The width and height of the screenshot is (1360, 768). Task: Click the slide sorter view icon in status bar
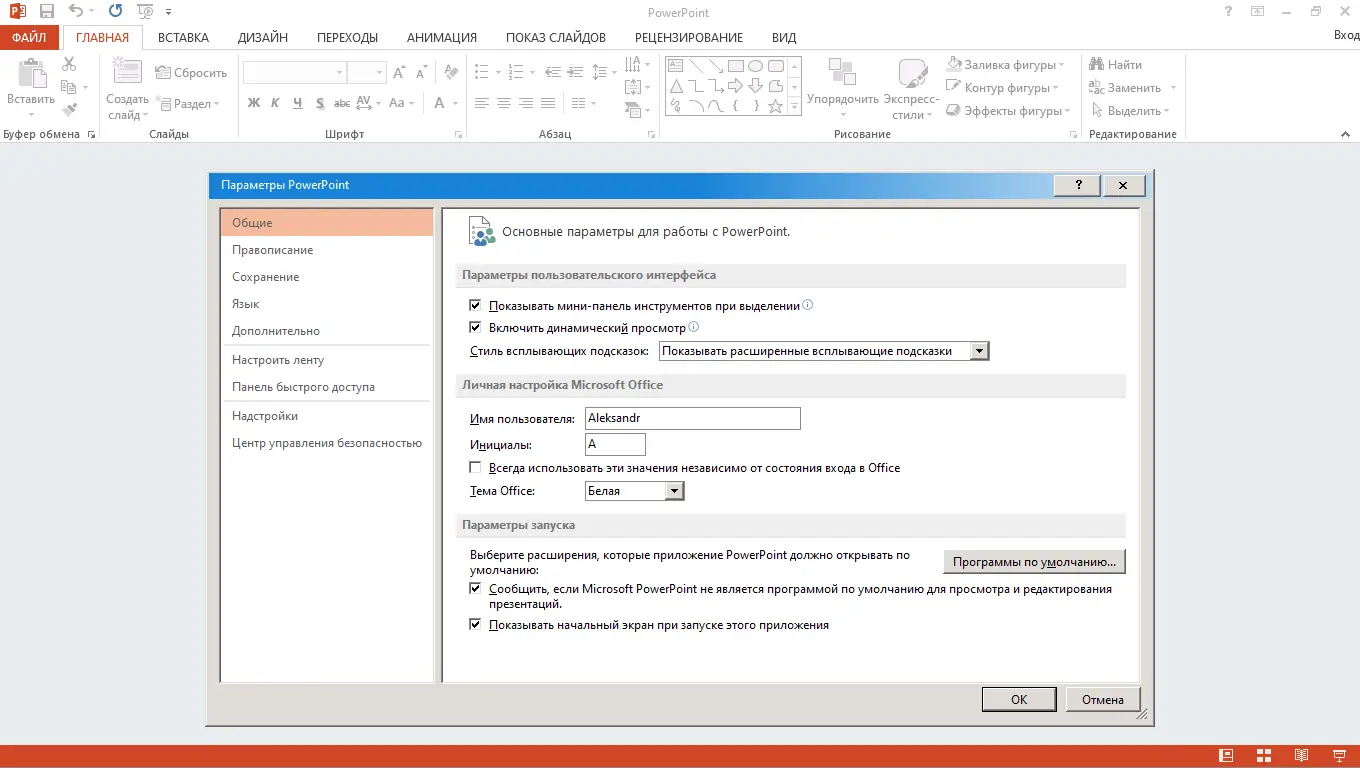coord(1263,755)
